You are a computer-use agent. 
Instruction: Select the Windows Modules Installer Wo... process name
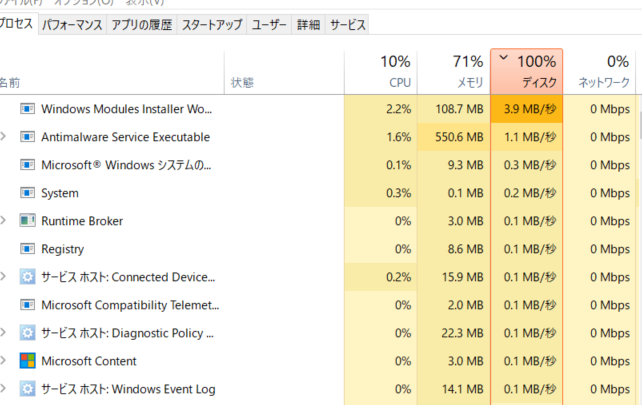click(127, 109)
